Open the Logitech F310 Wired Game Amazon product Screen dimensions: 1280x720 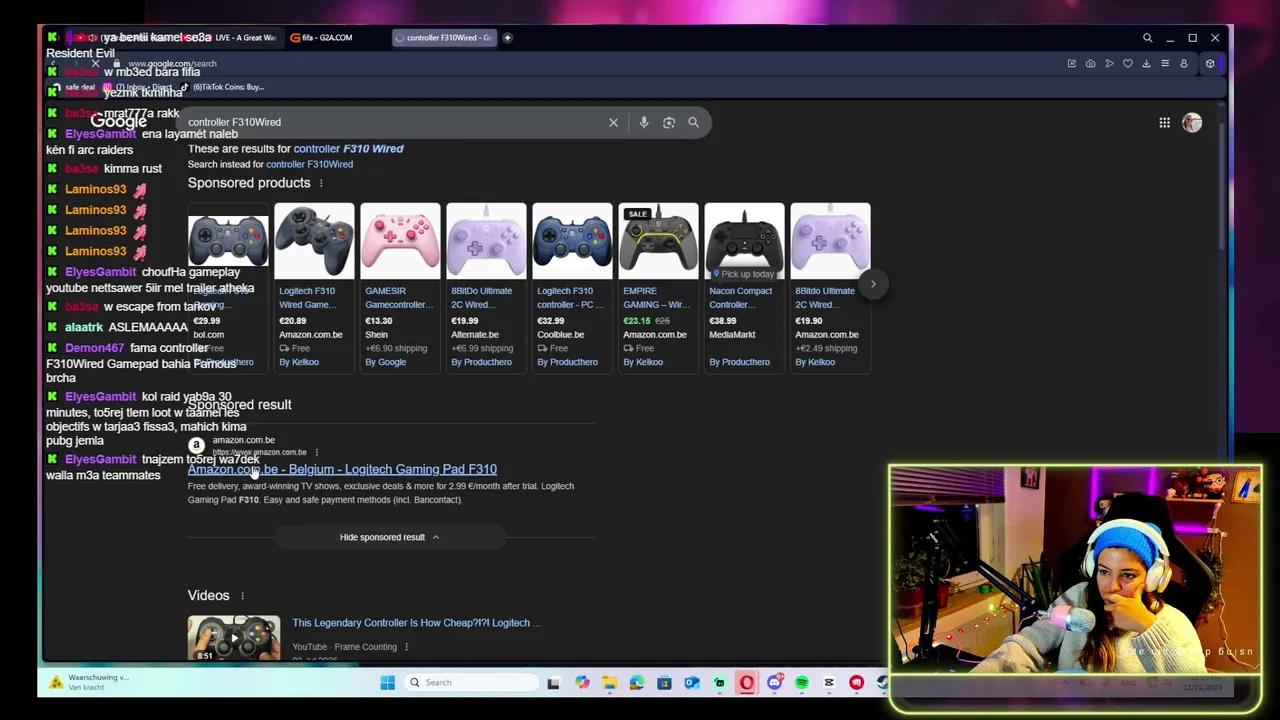[314, 288]
